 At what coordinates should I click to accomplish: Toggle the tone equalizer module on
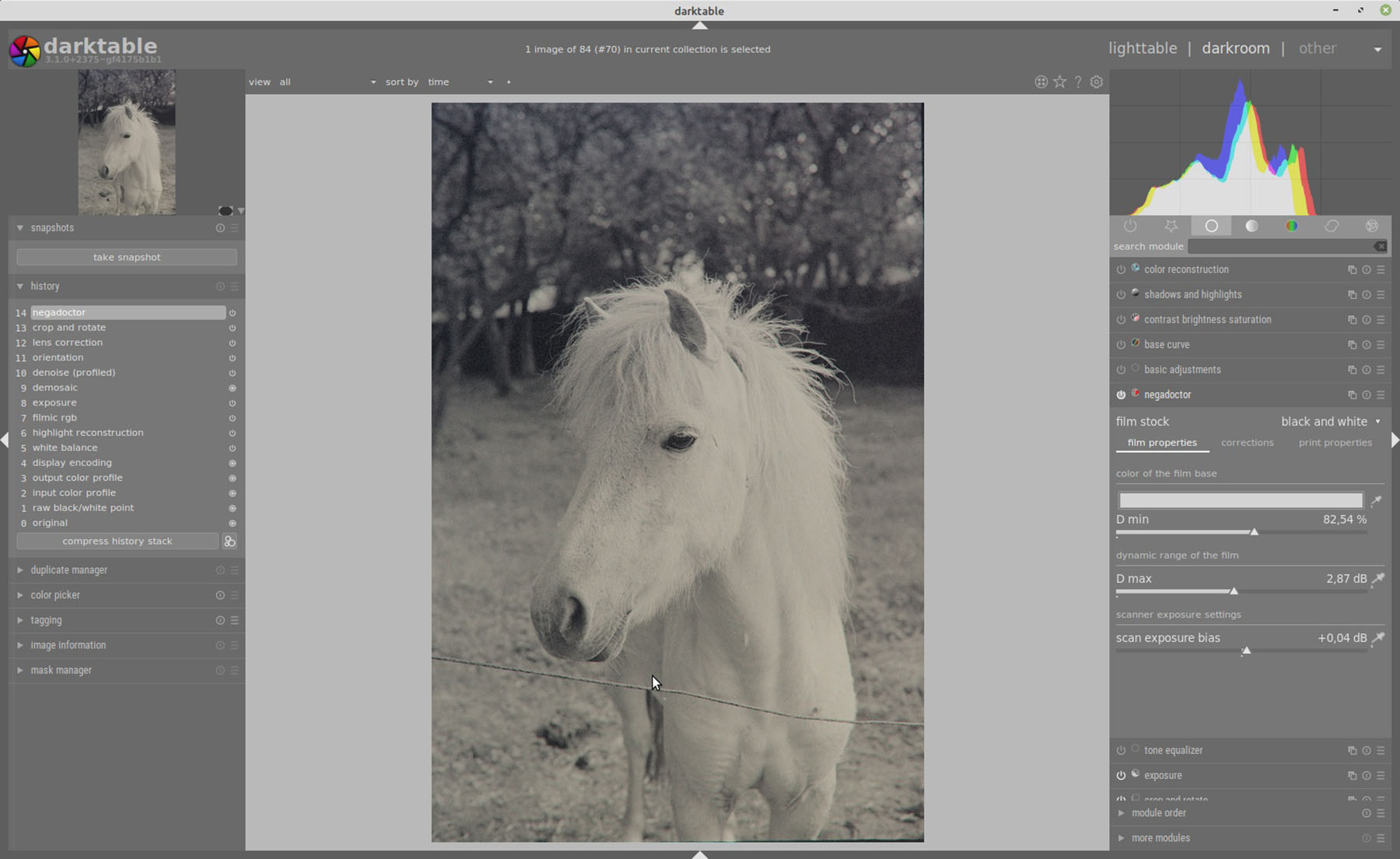pos(1121,750)
